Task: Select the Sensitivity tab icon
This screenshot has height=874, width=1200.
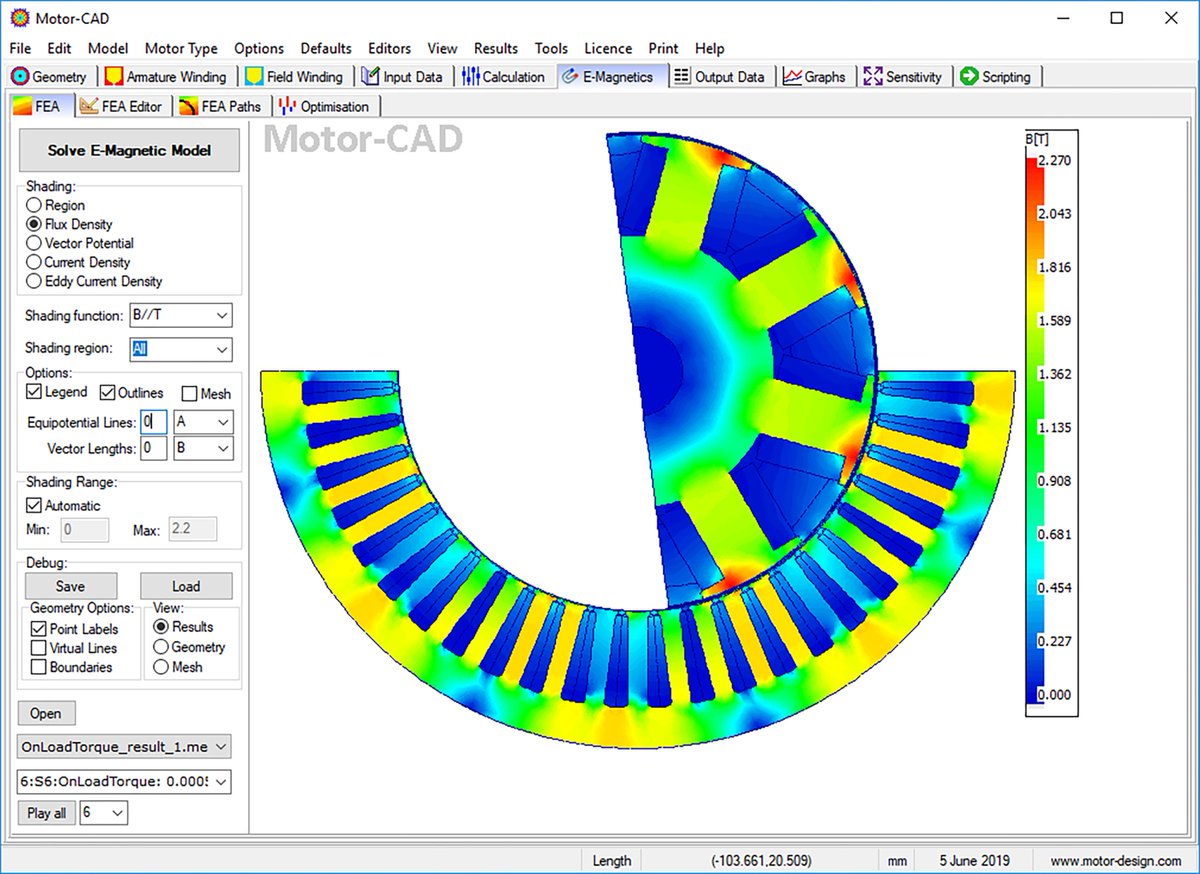Action: click(873, 77)
